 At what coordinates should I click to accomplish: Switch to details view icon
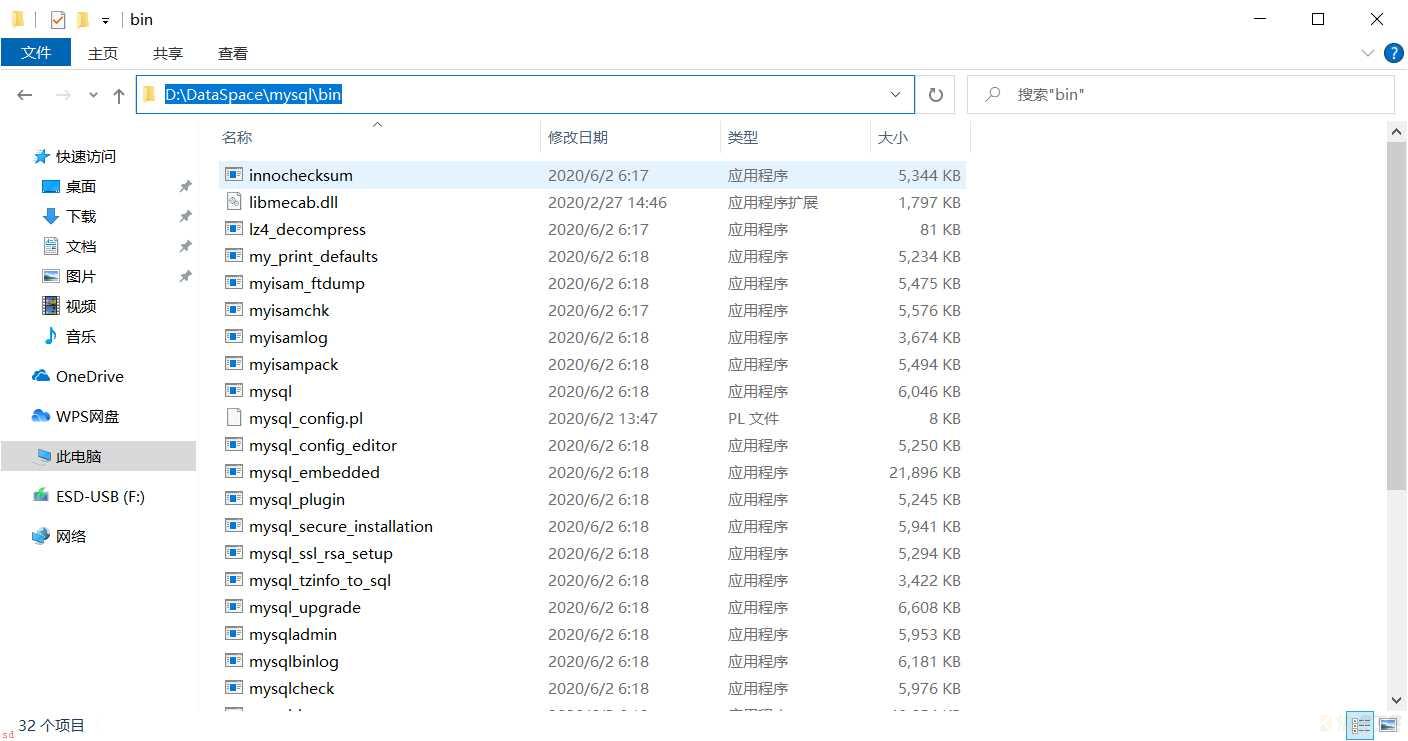1360,725
